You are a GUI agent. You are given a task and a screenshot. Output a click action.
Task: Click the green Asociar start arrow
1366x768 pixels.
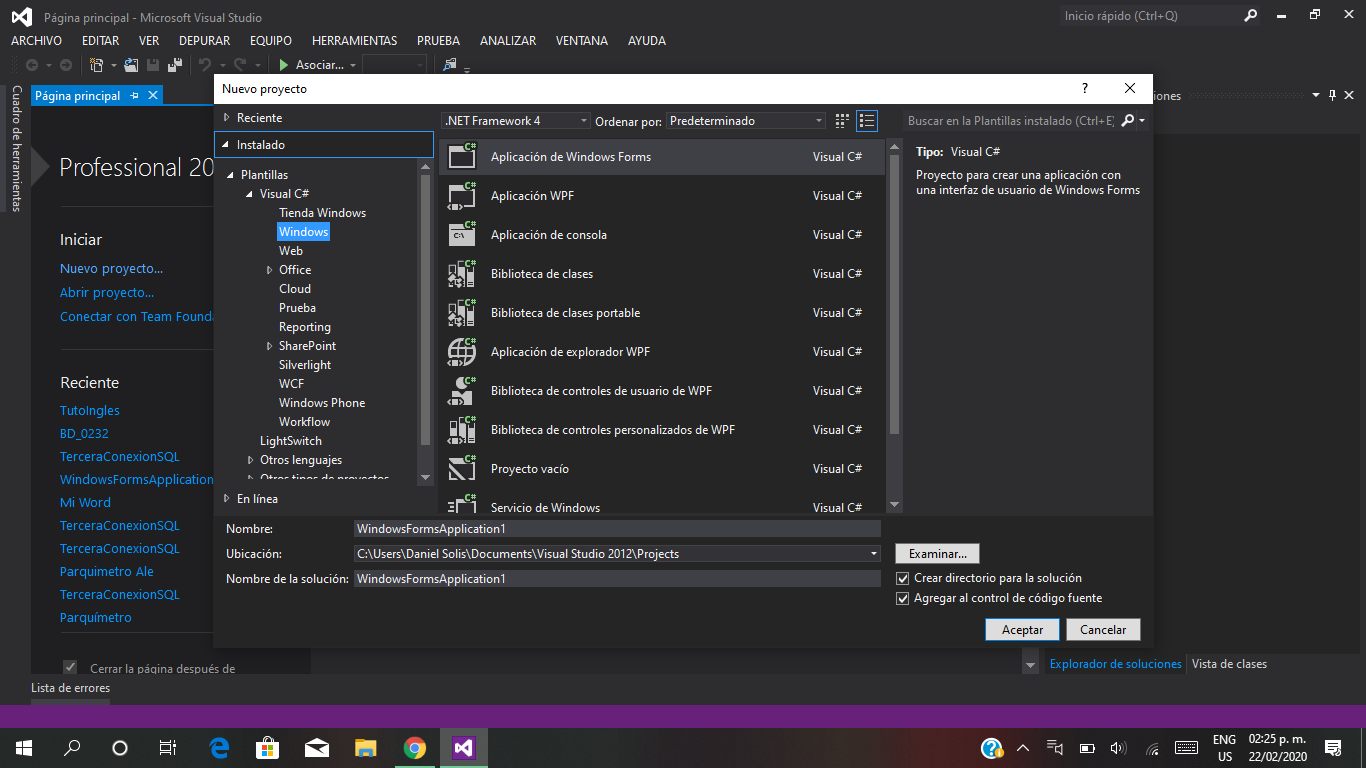[284, 65]
